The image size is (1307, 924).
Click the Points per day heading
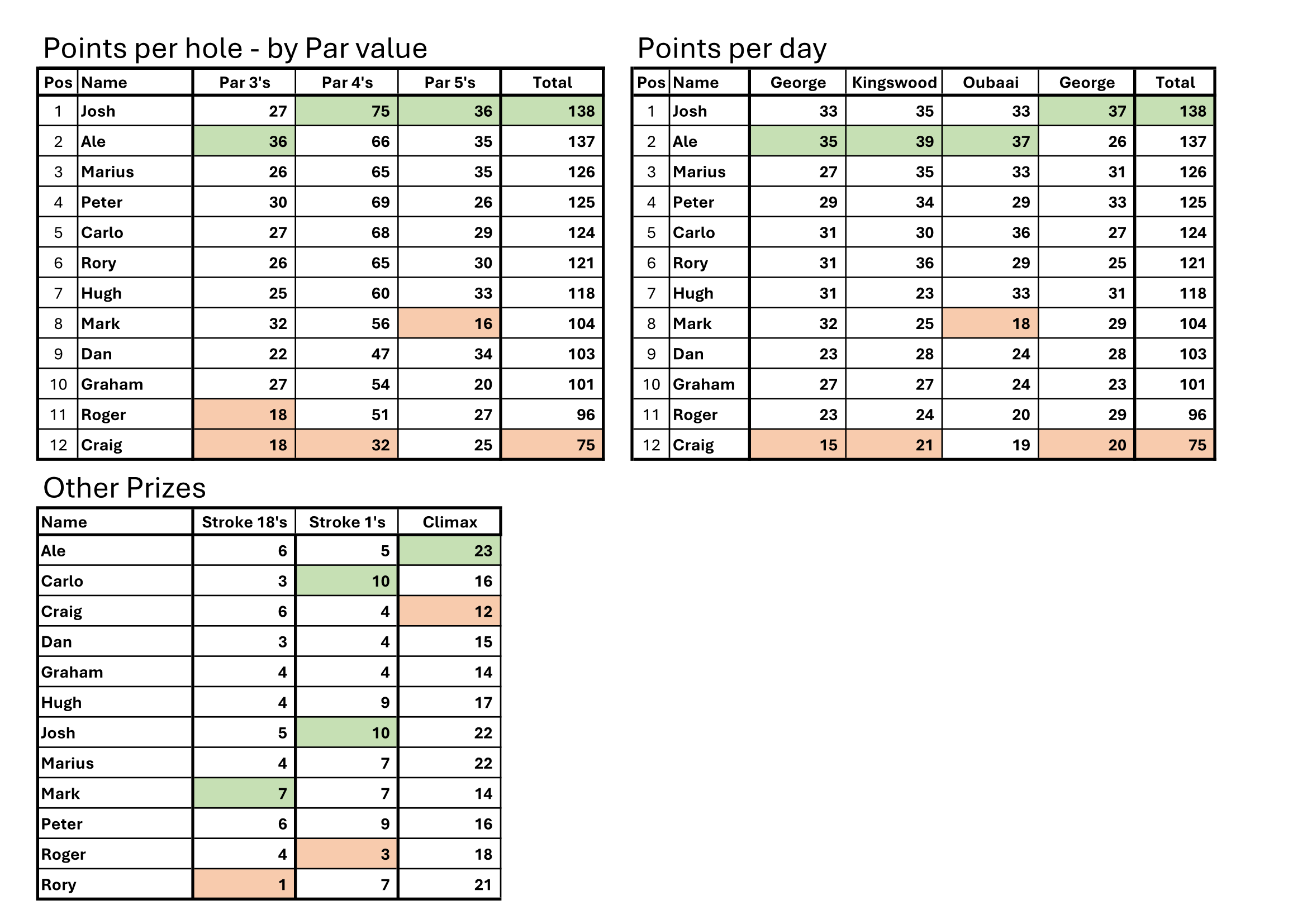point(731,49)
